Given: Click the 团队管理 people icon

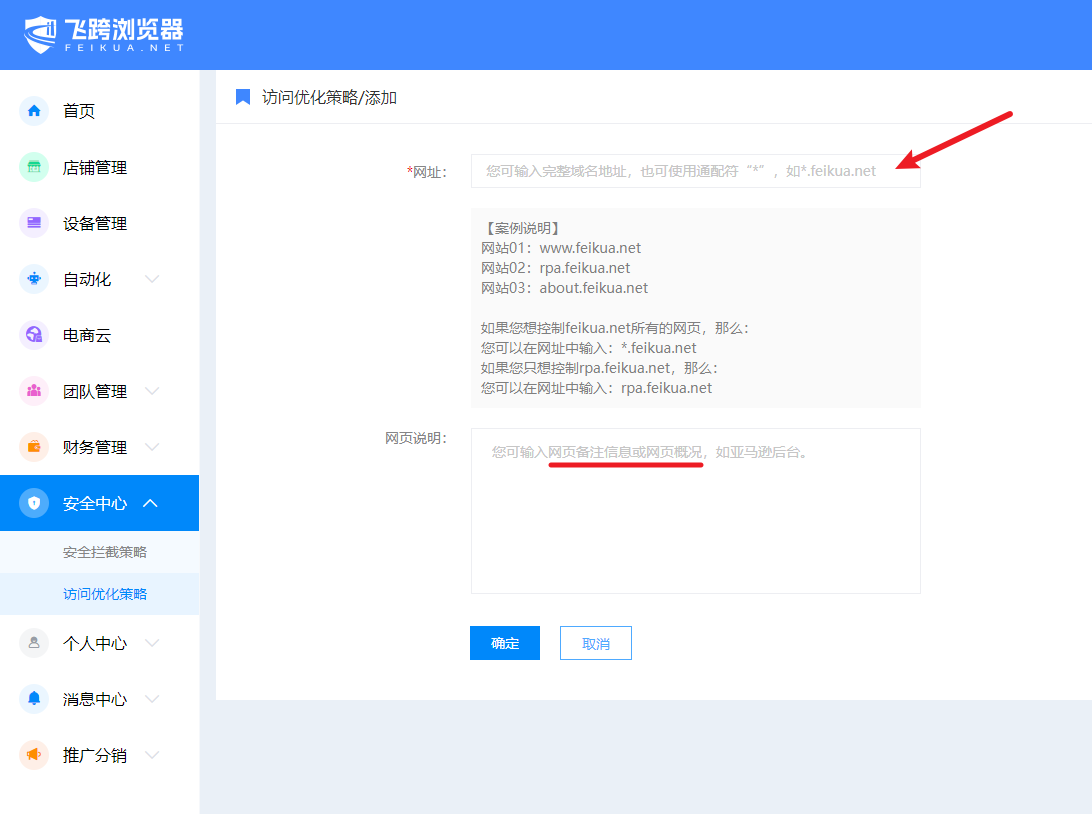Looking at the screenshot, I should pos(34,391).
